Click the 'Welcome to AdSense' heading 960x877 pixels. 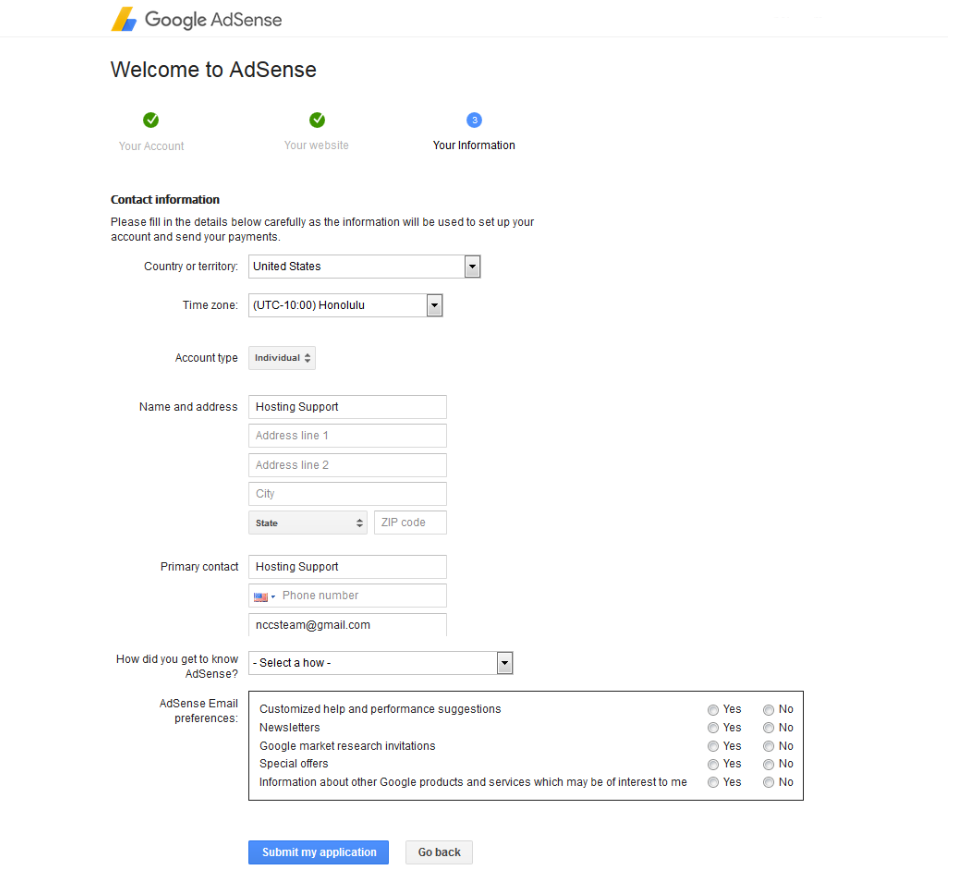click(x=214, y=70)
